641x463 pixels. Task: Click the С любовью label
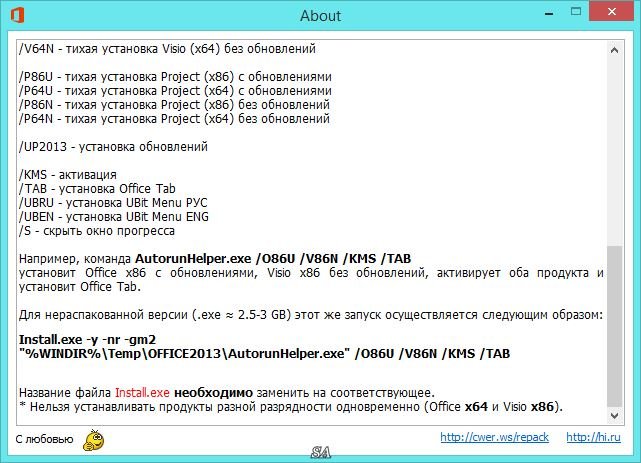(x=45, y=439)
